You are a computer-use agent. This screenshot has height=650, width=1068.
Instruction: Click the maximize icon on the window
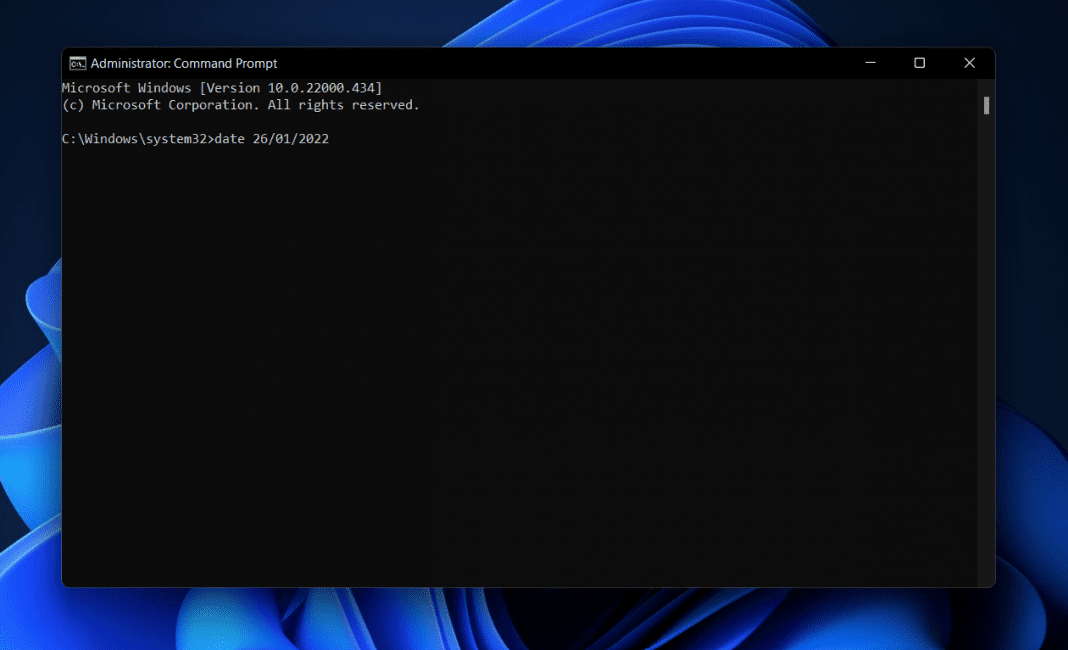tap(919, 63)
